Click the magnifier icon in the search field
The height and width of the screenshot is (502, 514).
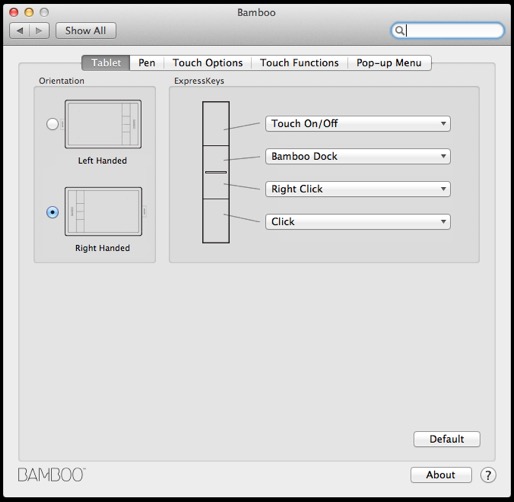click(x=399, y=31)
